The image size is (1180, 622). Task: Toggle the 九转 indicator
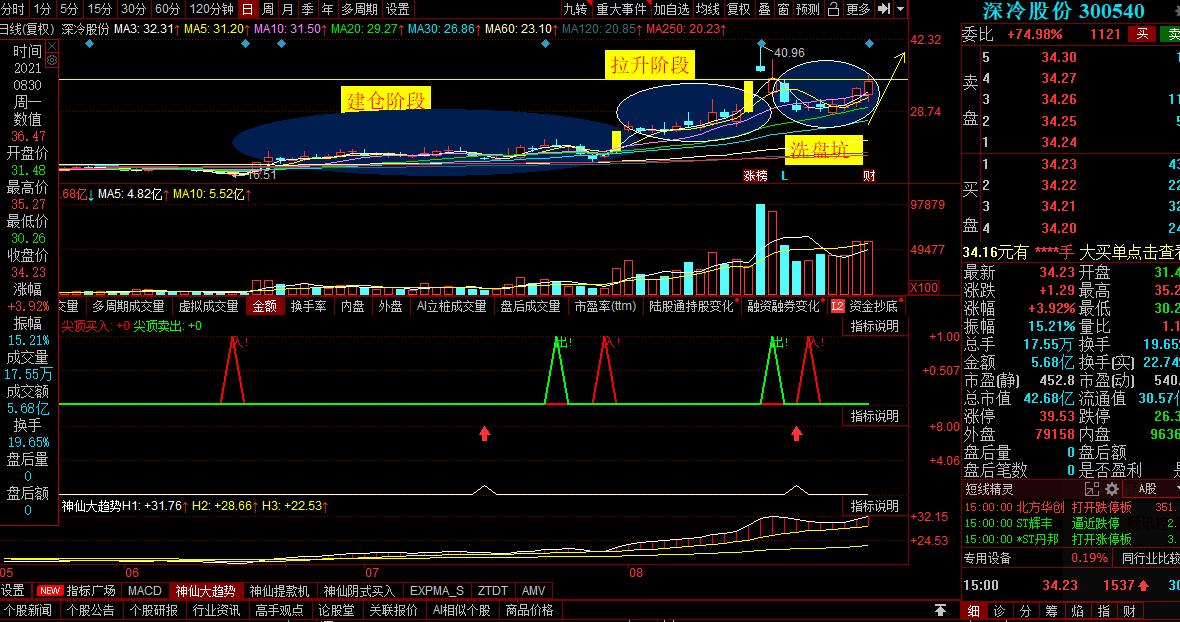click(575, 9)
